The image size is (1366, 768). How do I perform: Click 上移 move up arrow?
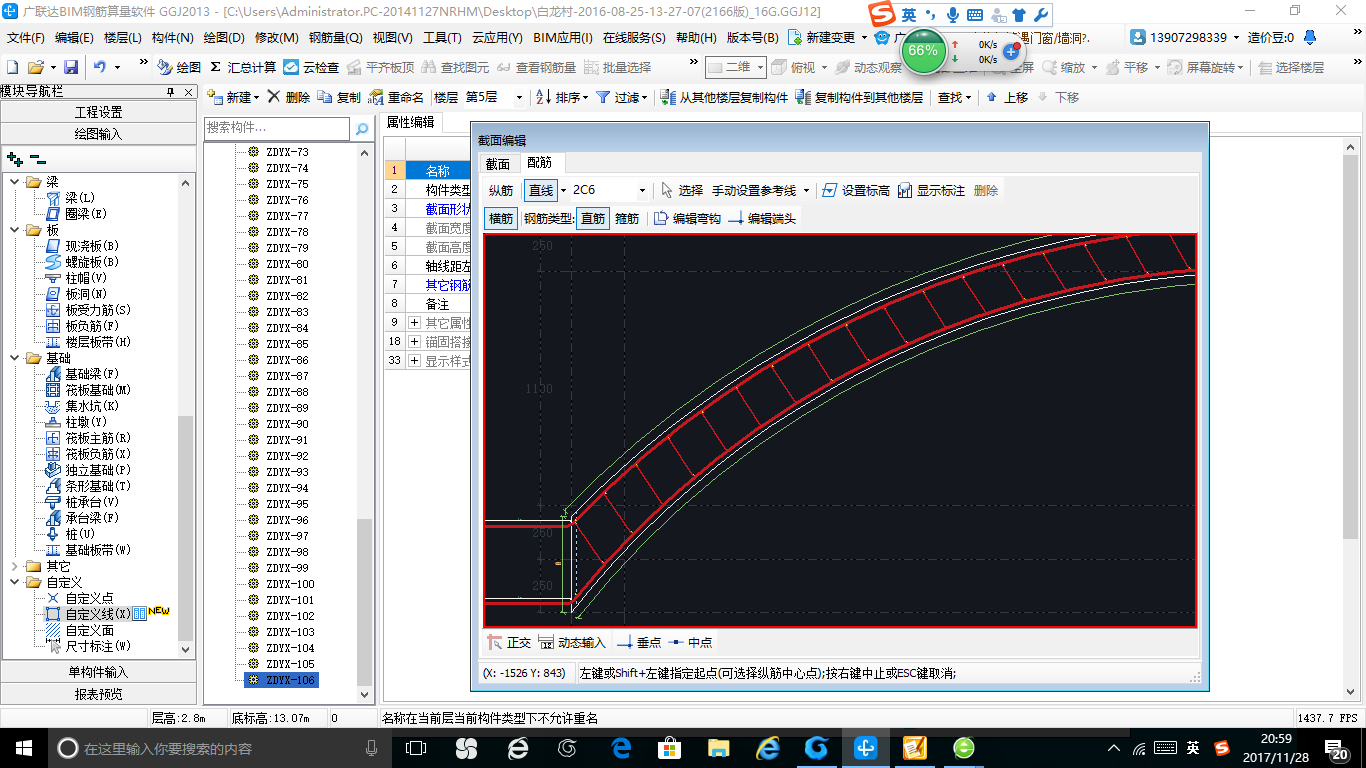pyautogui.click(x=1007, y=97)
